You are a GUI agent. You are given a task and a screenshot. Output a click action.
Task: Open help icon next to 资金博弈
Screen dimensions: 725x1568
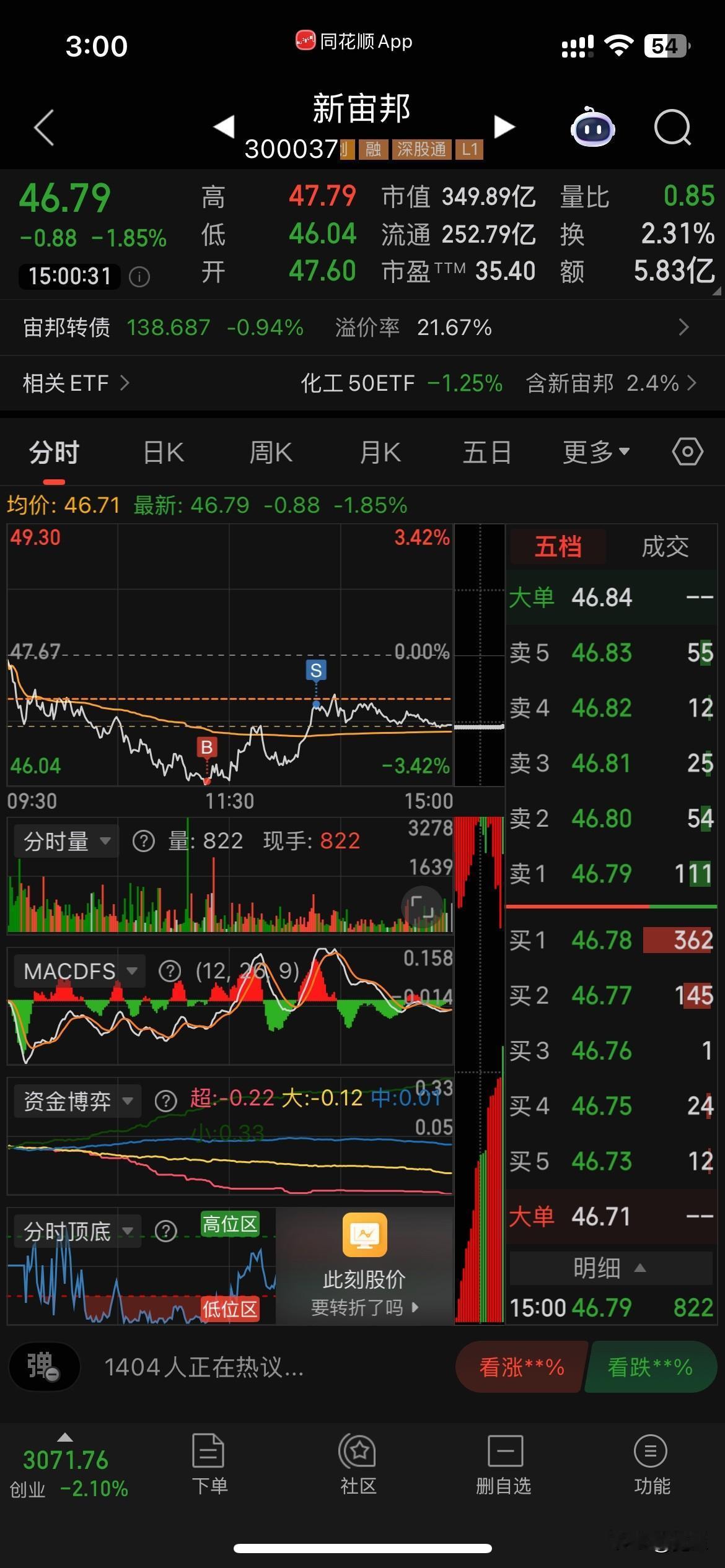pyautogui.click(x=165, y=1101)
